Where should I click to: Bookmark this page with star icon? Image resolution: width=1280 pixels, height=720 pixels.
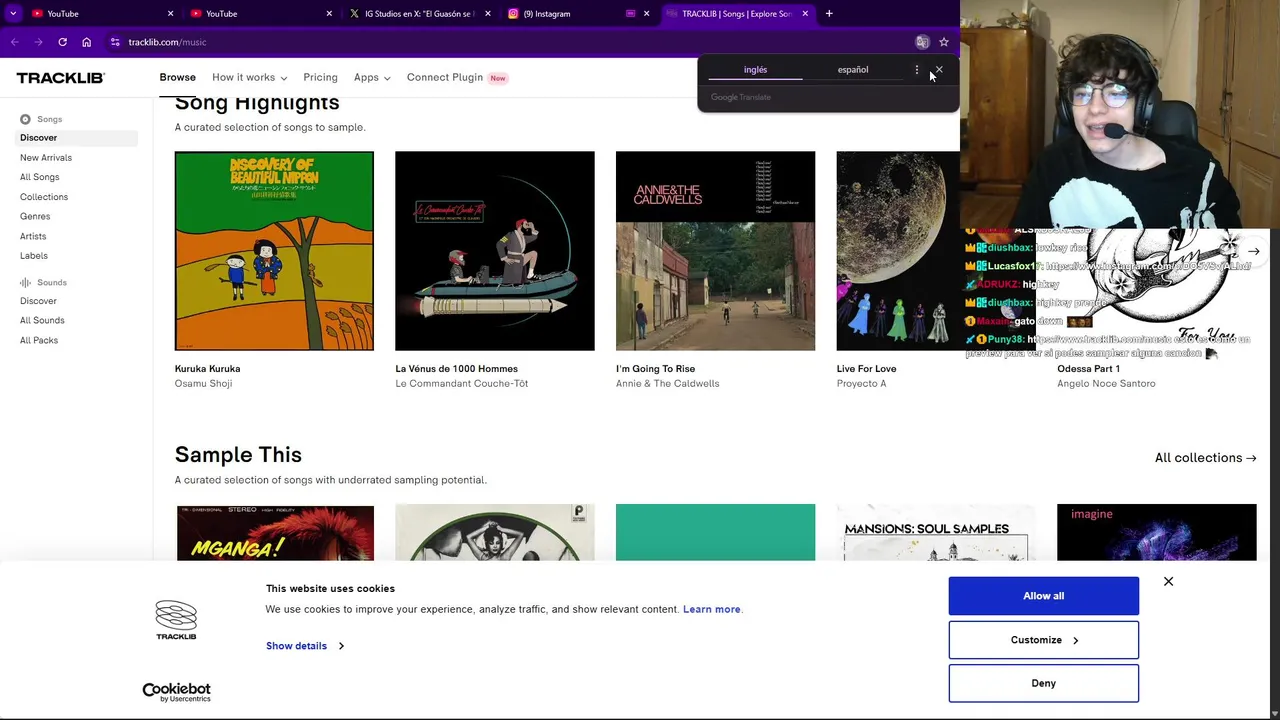943,42
